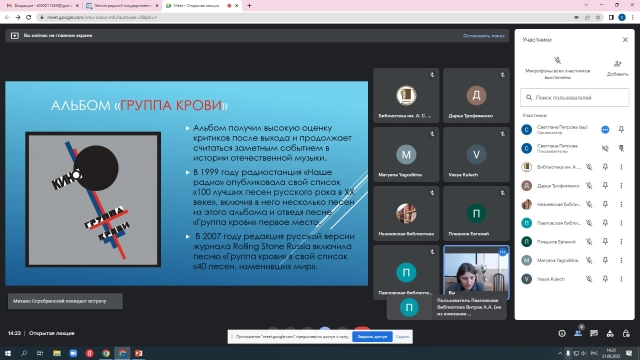Pin Павловская библиотека in the list

(605, 223)
